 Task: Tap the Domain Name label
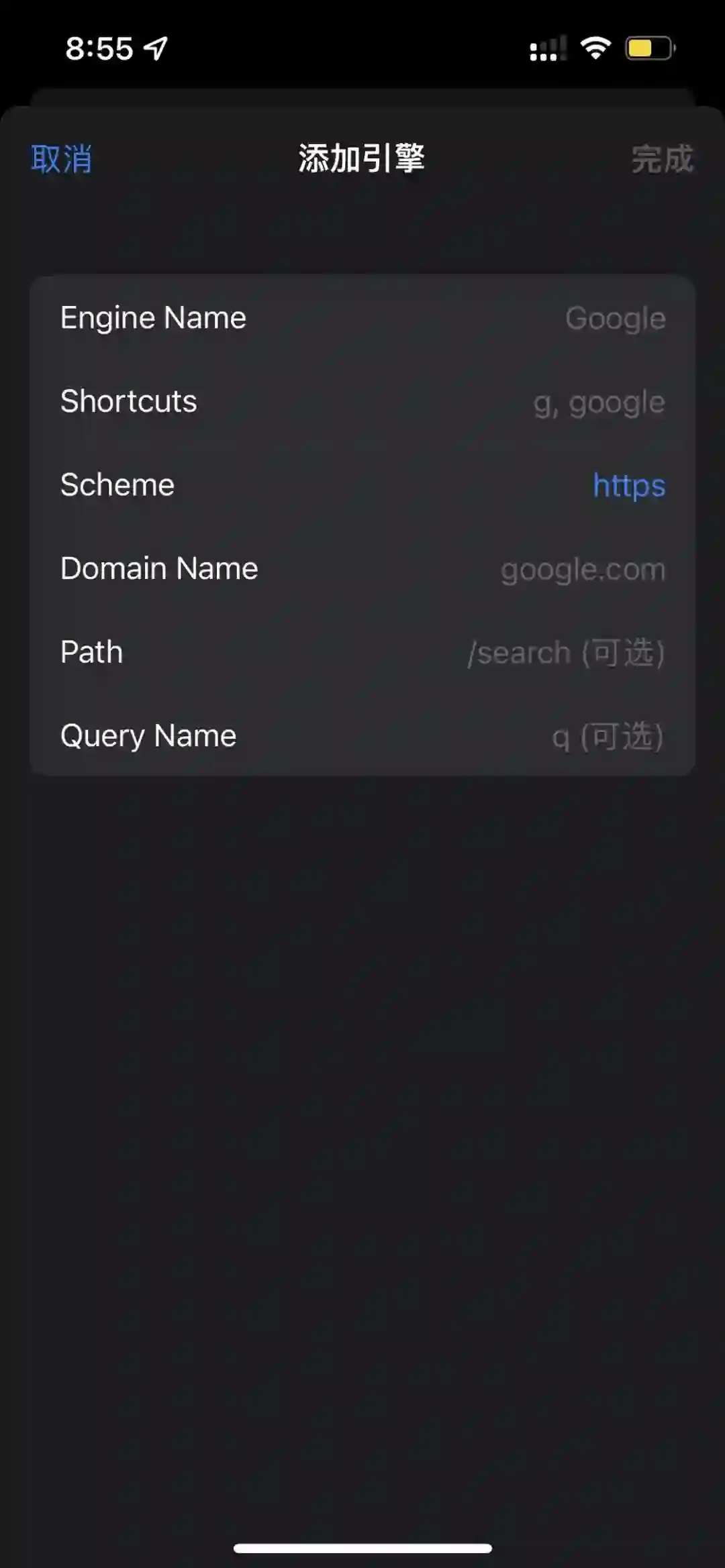[159, 568]
